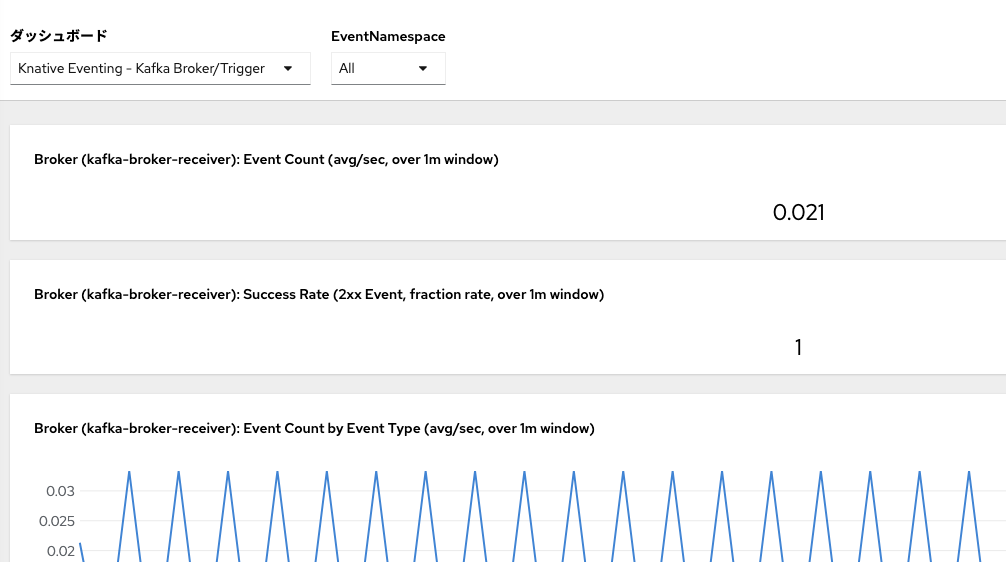This screenshot has height=562, width=1006.
Task: Click the blue line start at chart left edge
Action: click(x=81, y=544)
